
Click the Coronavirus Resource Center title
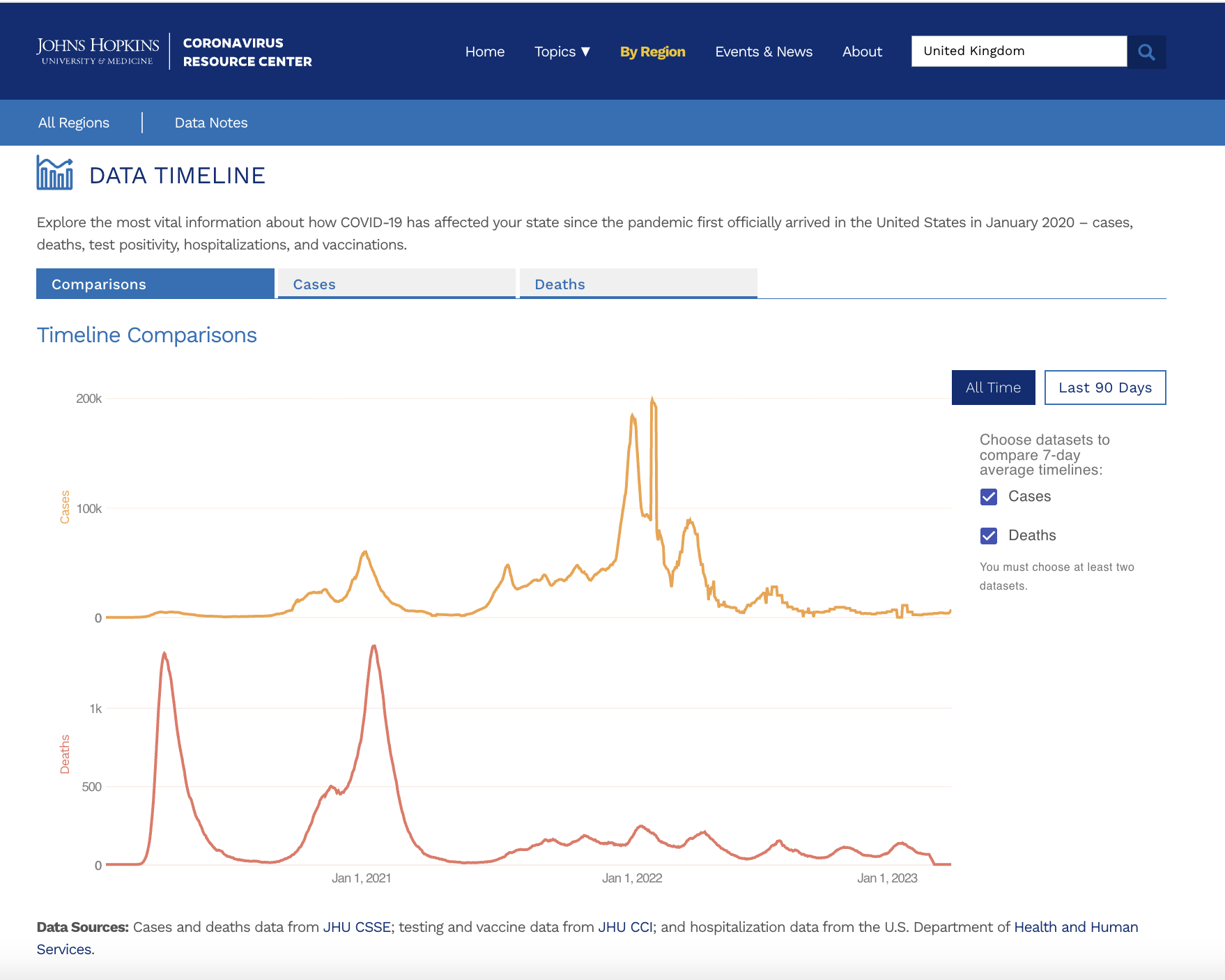coord(247,52)
